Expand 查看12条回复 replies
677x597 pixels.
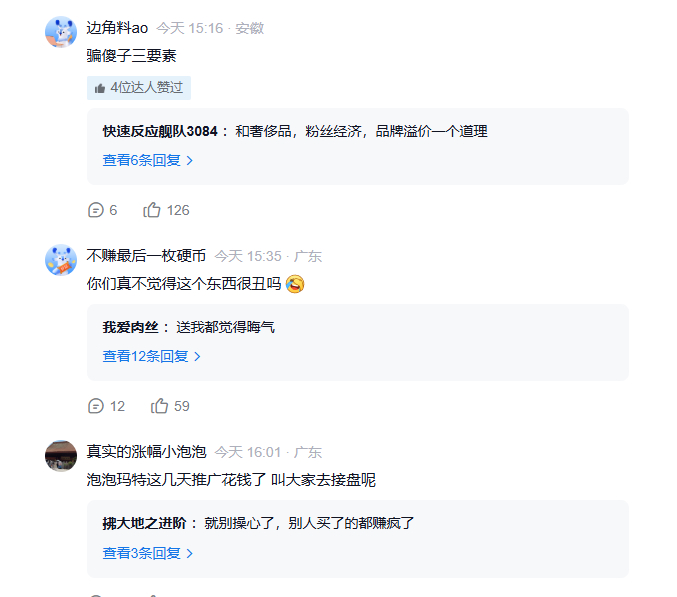tap(151, 356)
